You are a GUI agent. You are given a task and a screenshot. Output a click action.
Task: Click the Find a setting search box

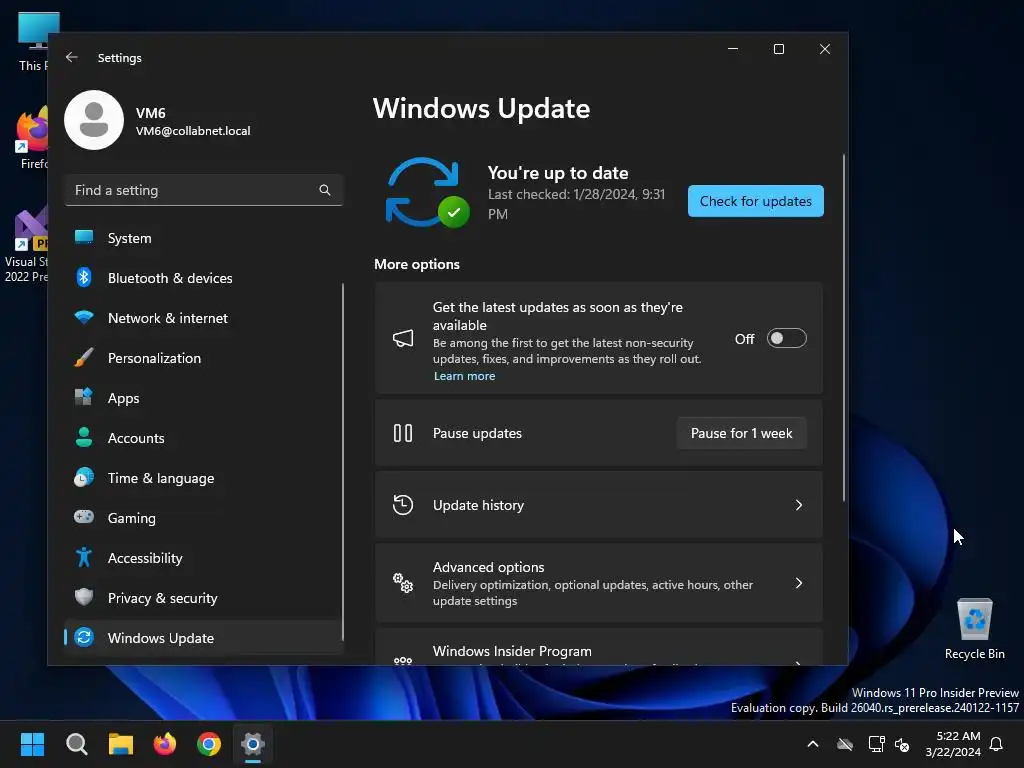(204, 190)
